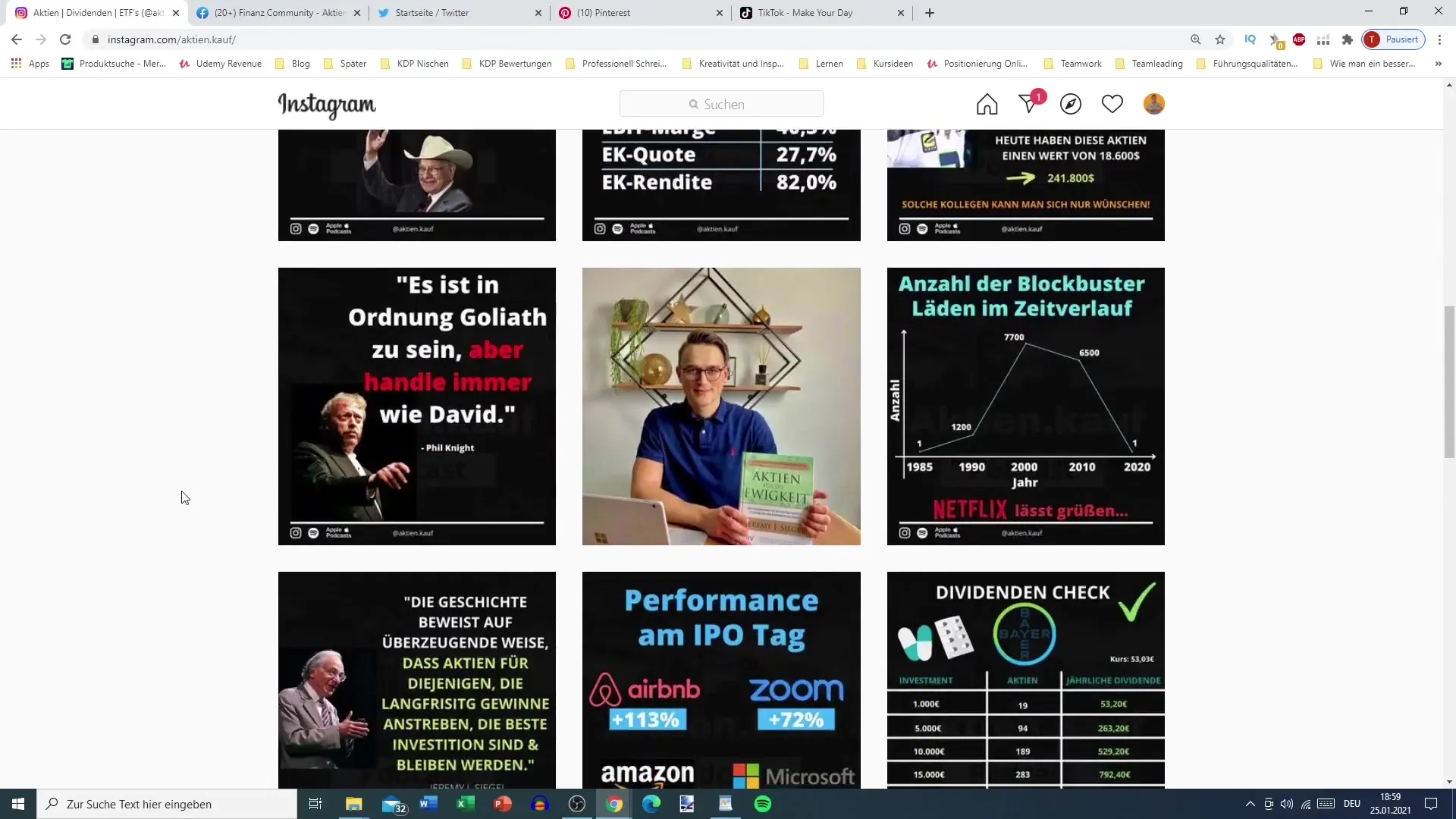Open the 'Heute haben diese Aktien' post
Viewport: 1456px width, 819px height.
[1026, 185]
